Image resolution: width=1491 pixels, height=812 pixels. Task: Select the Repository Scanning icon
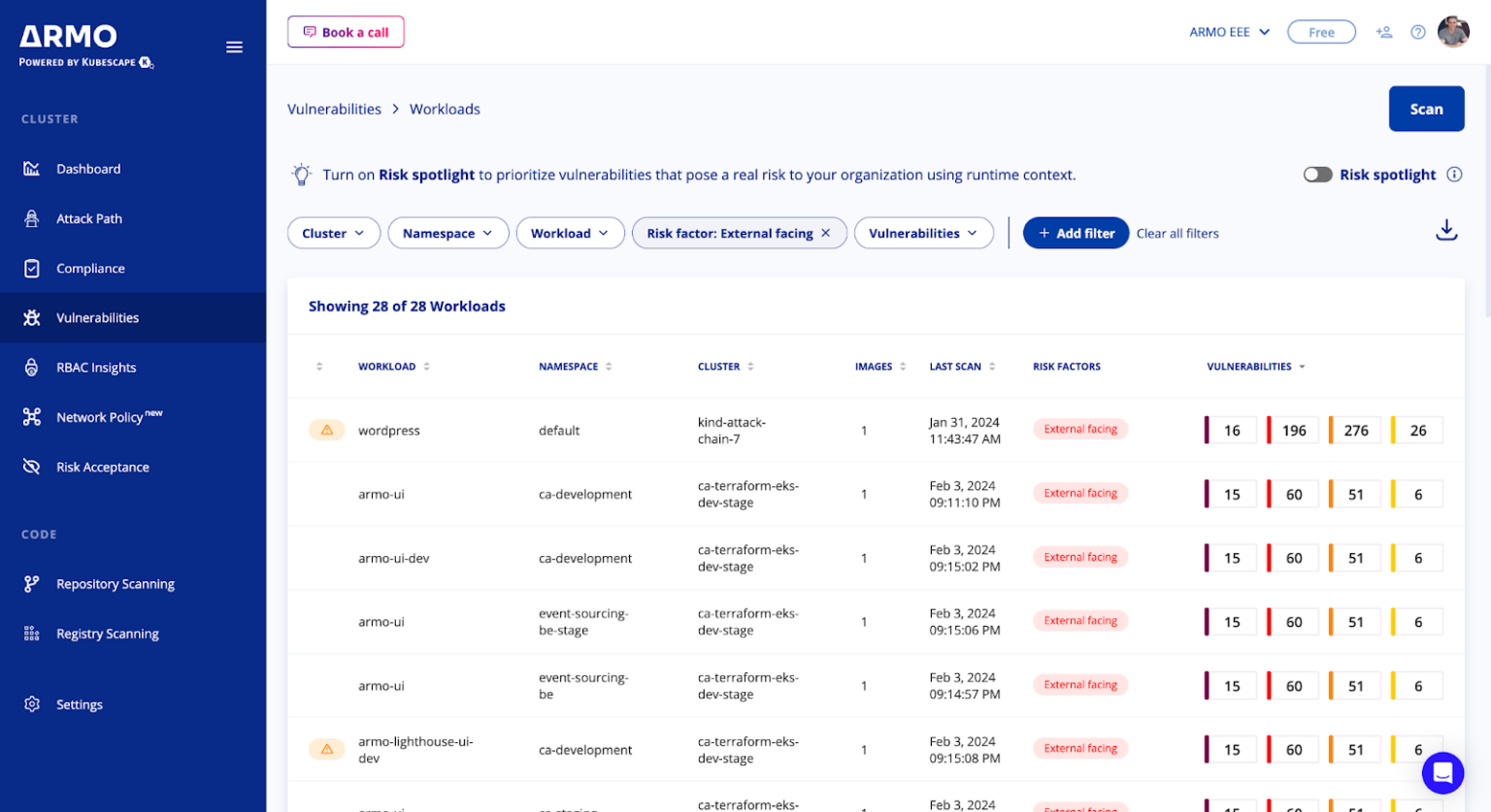click(32, 583)
